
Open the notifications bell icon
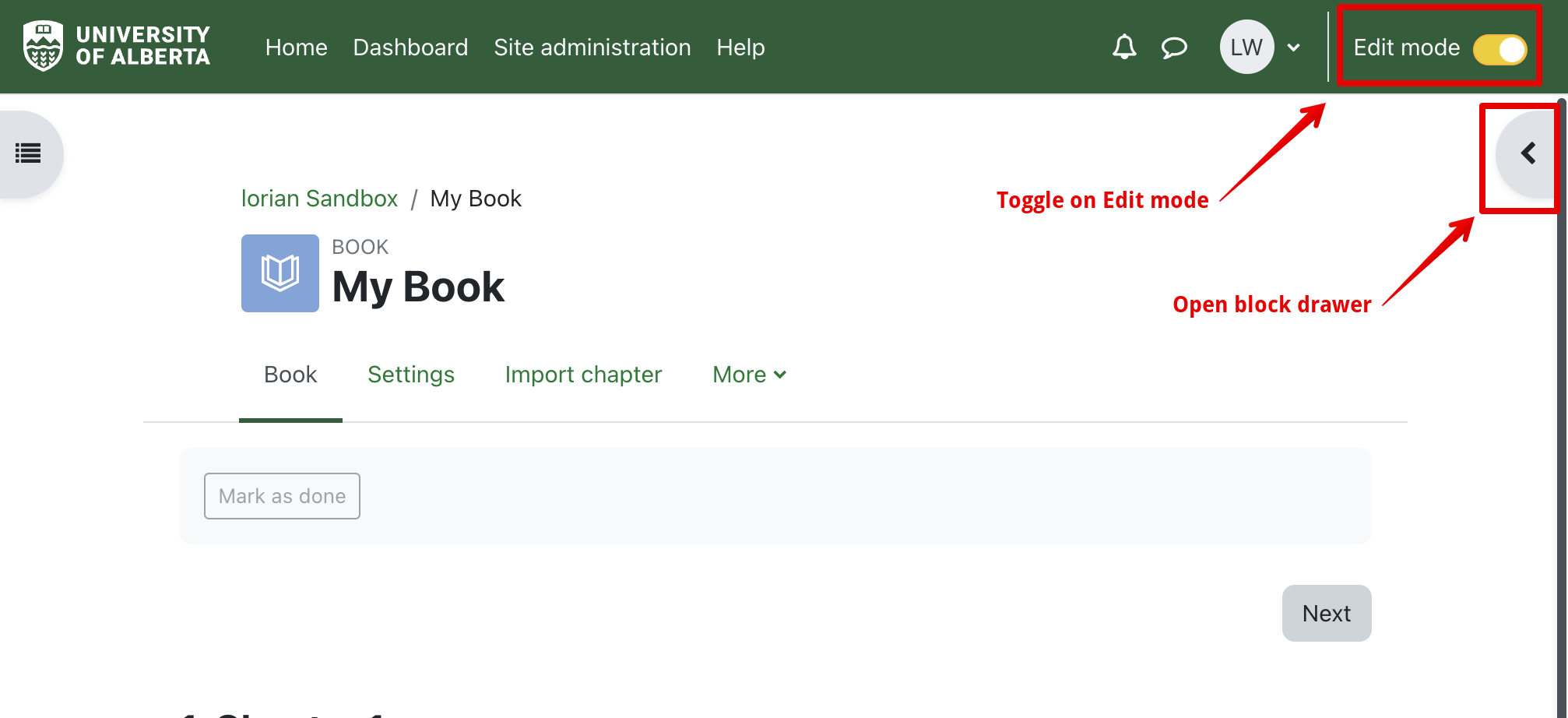[x=1123, y=48]
